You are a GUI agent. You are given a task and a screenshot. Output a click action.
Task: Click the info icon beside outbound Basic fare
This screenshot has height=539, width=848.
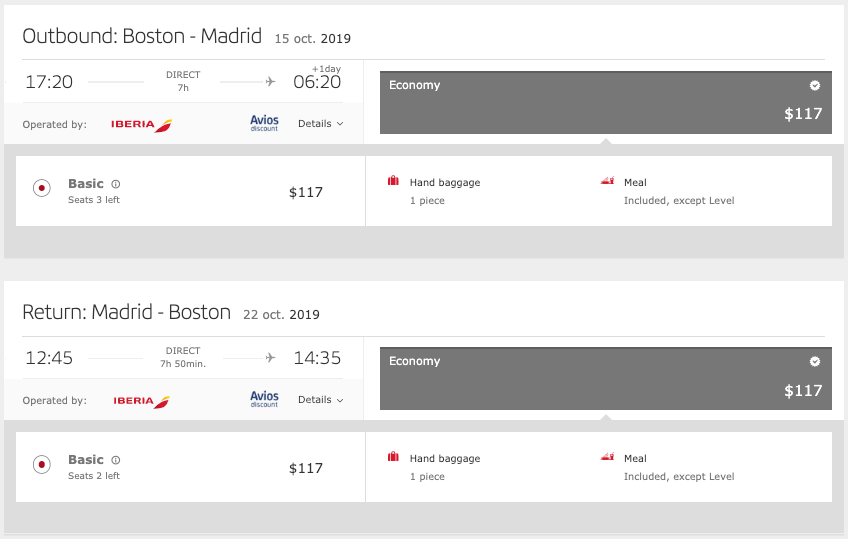pyautogui.click(x=116, y=184)
